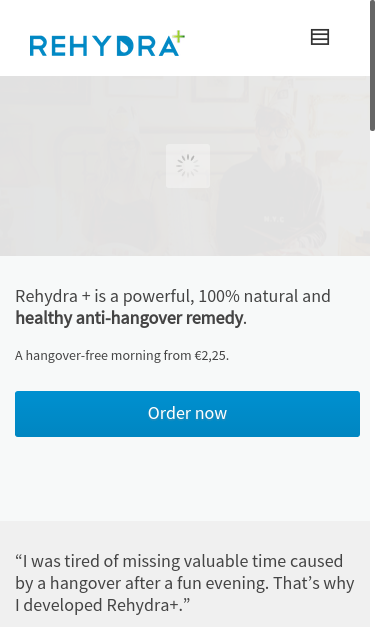Click the "I developed Rehydra+." closing line
This screenshot has width=375, height=627.
click(103, 605)
